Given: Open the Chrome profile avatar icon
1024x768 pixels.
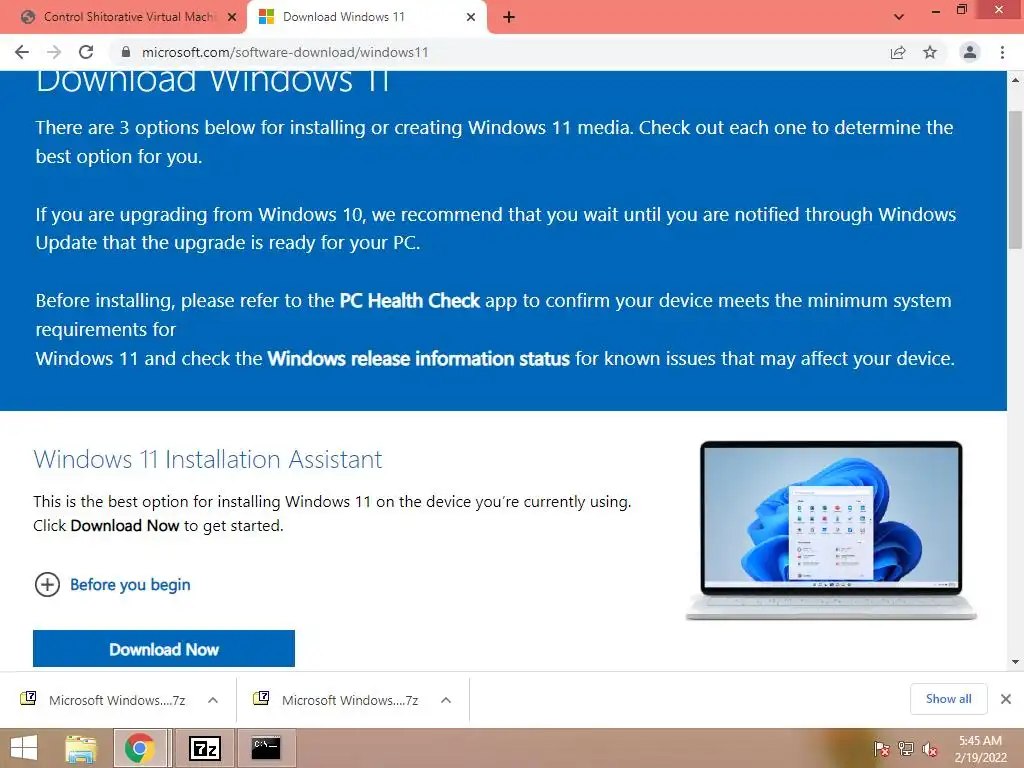Looking at the screenshot, I should pyautogui.click(x=970, y=52).
